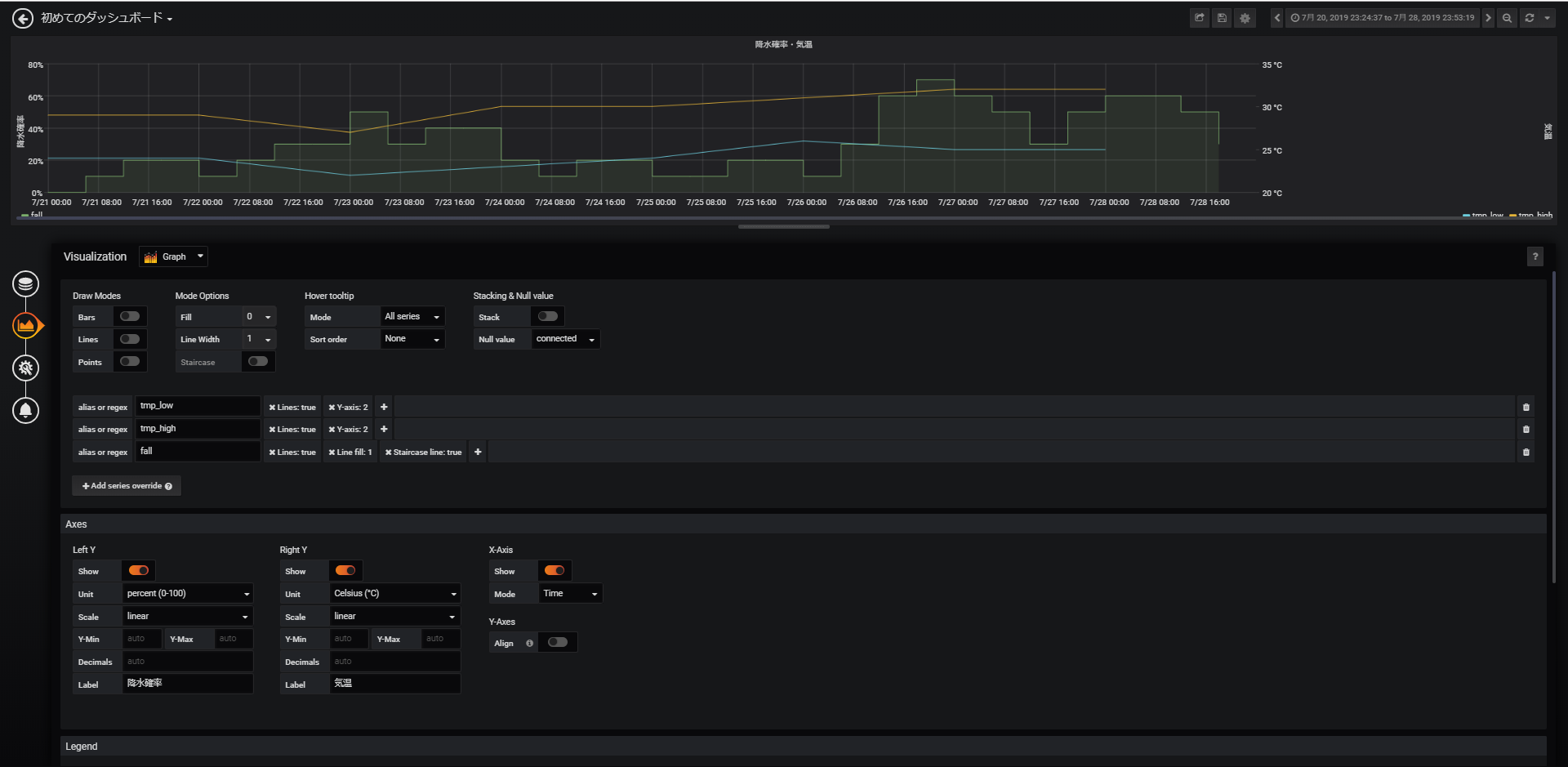Zoom out the time range
Screen dimensions: 1568x767
point(1507,18)
